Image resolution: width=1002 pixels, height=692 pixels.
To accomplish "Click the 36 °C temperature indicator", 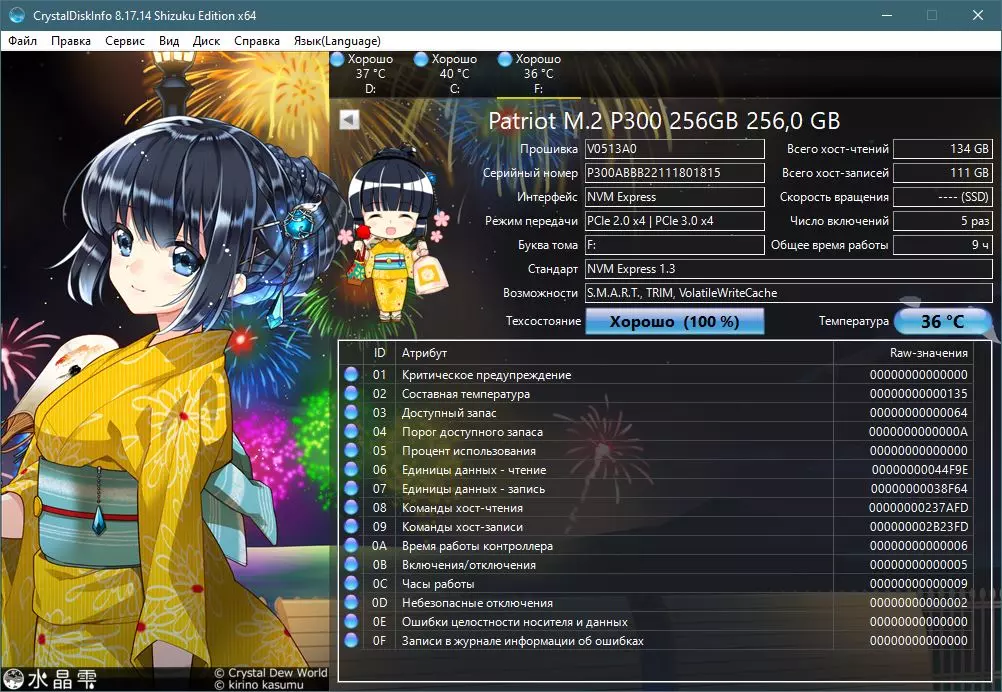I will click(x=943, y=321).
